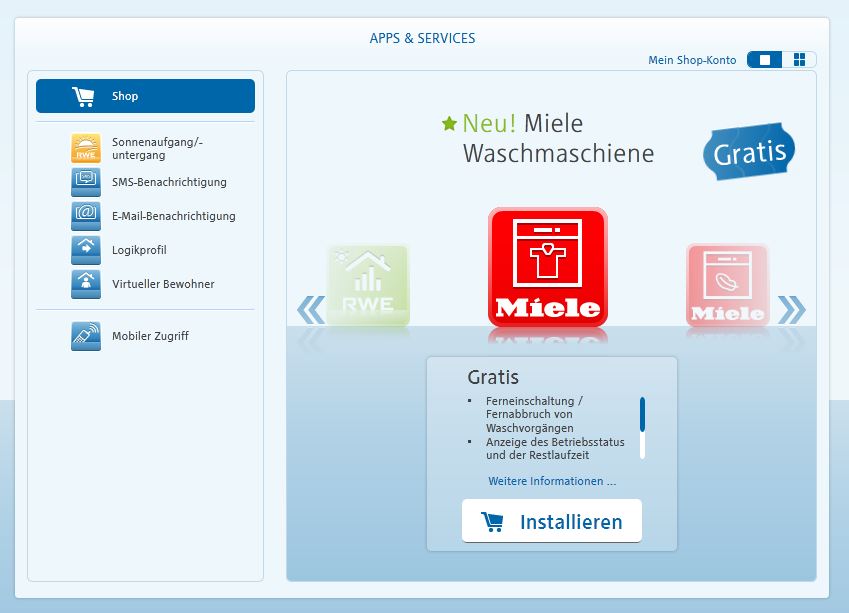Select the faded Miele appliance tile on the right
The width and height of the screenshot is (849, 613).
[x=728, y=285]
